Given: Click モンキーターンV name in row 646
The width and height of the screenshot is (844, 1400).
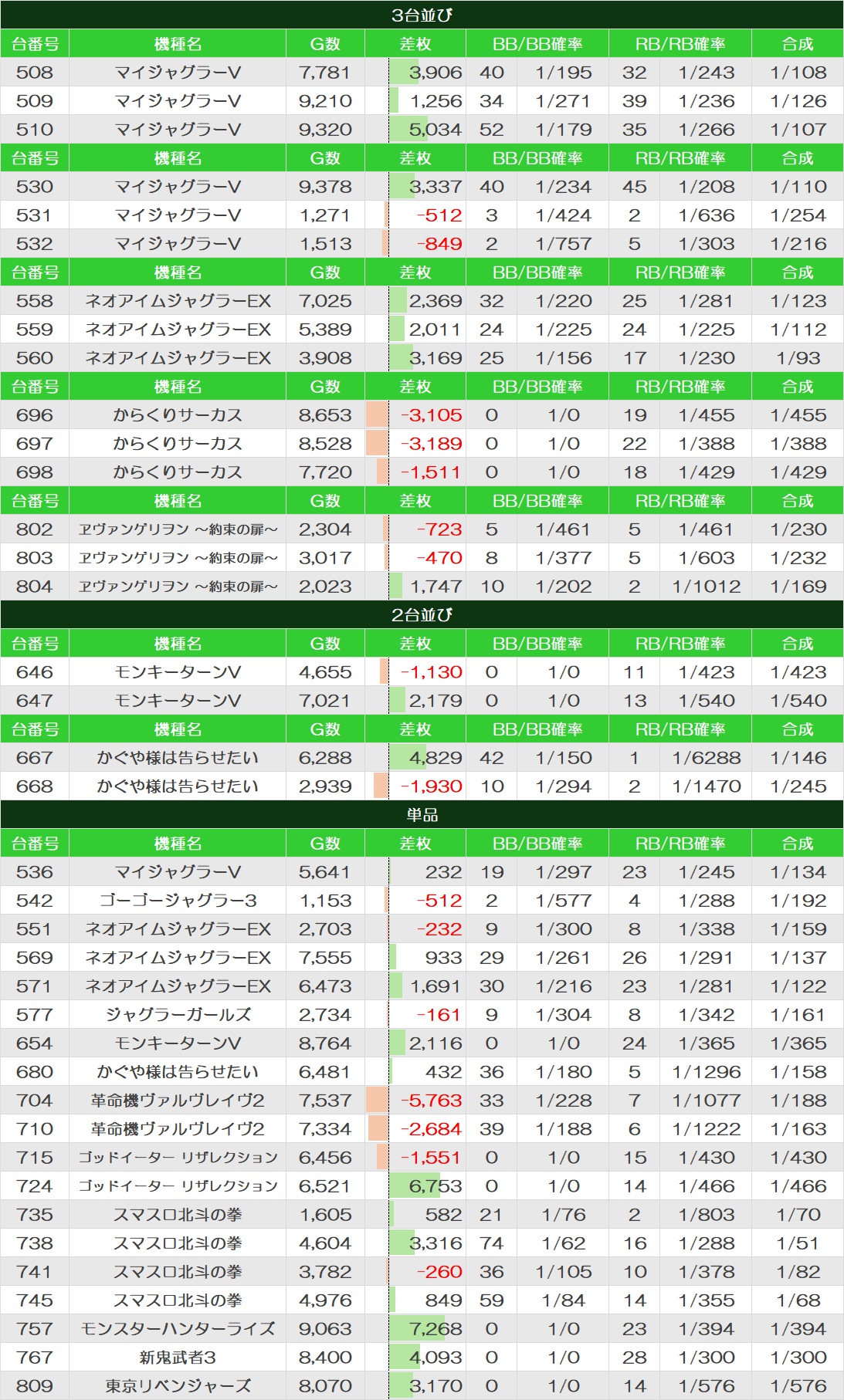Looking at the screenshot, I should pyautogui.click(x=178, y=672).
